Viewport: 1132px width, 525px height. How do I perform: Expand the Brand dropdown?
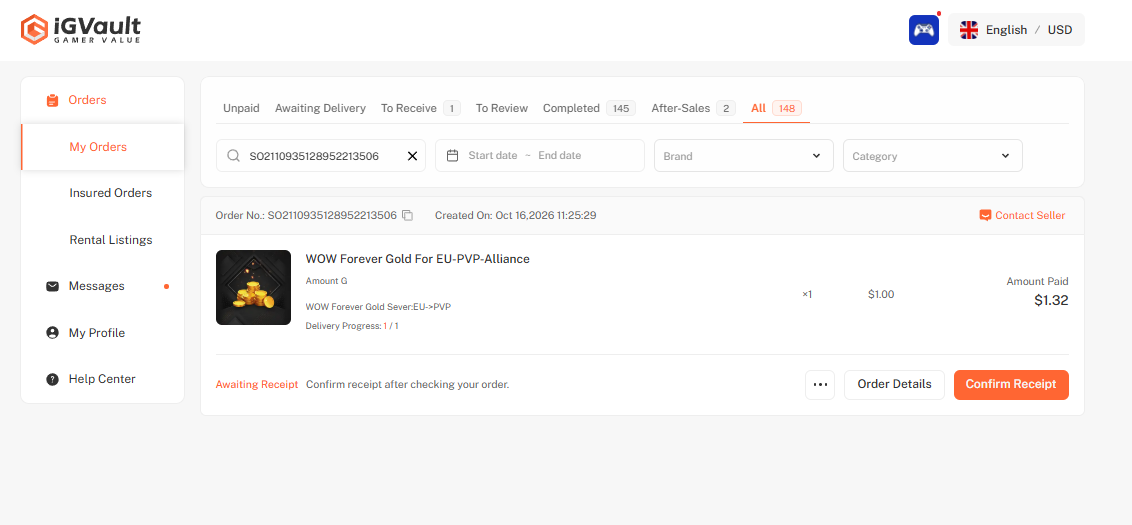click(744, 155)
